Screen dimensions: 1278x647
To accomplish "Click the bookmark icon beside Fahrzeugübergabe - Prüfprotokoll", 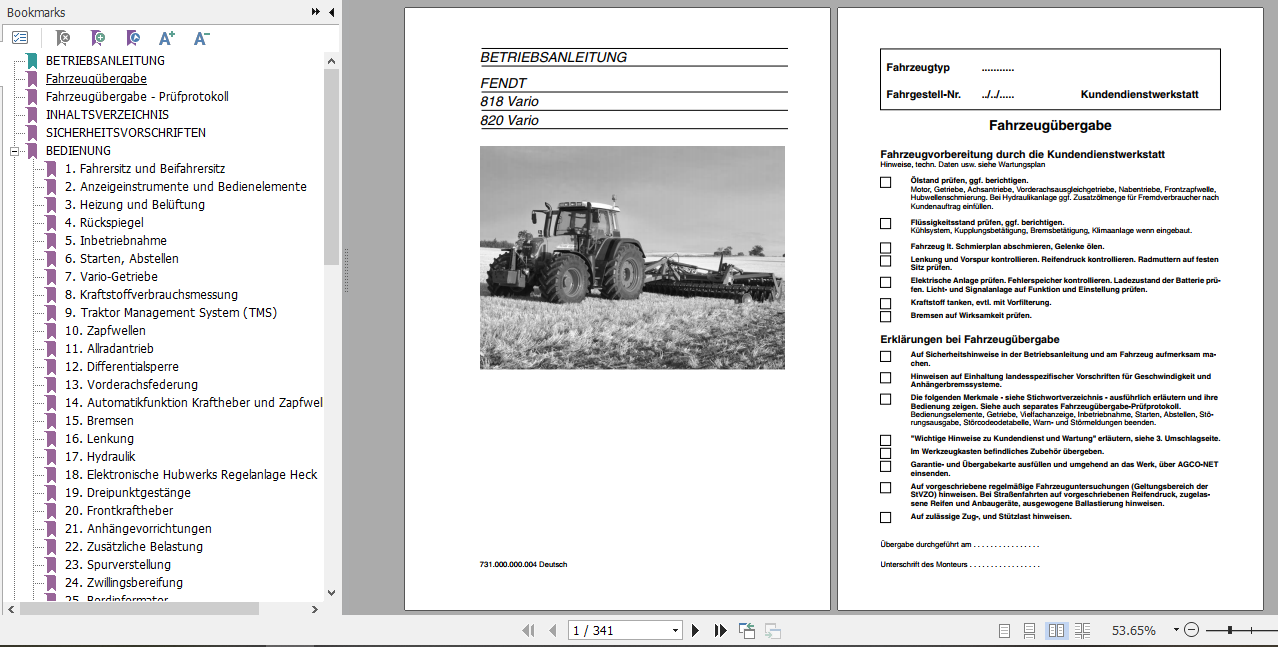I will coord(32,96).
